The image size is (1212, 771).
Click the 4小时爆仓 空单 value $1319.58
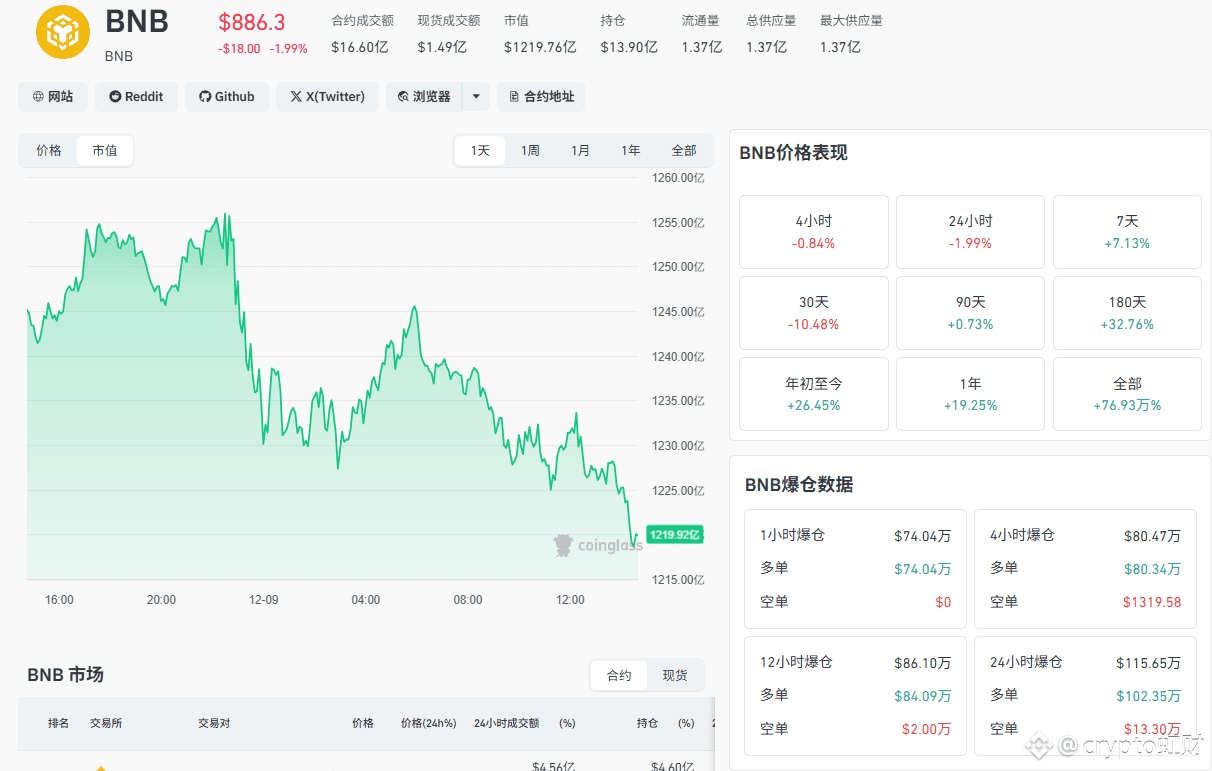[x=1152, y=602]
